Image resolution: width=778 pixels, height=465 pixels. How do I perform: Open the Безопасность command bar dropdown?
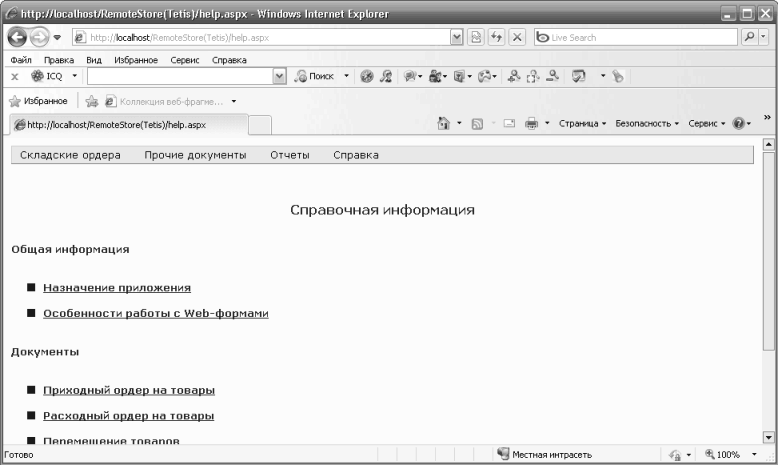pyautogui.click(x=647, y=124)
